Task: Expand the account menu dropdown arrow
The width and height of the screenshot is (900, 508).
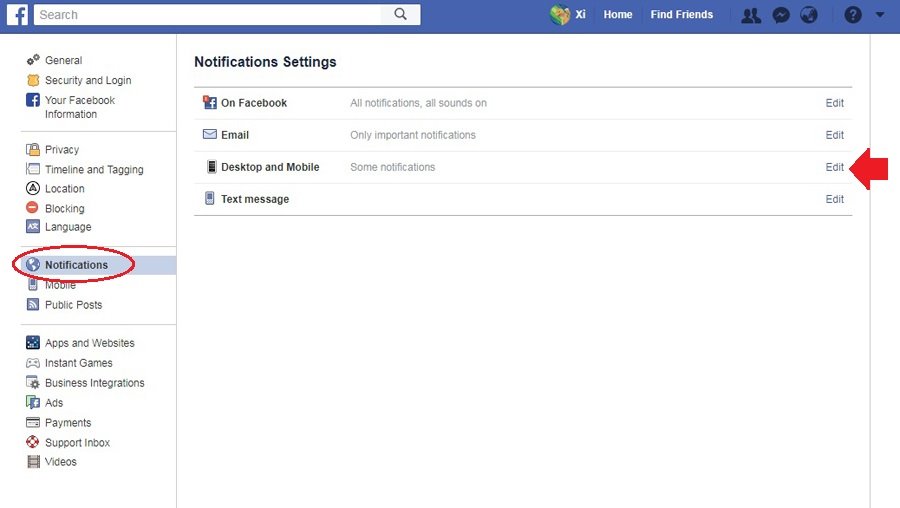Action: (x=879, y=15)
